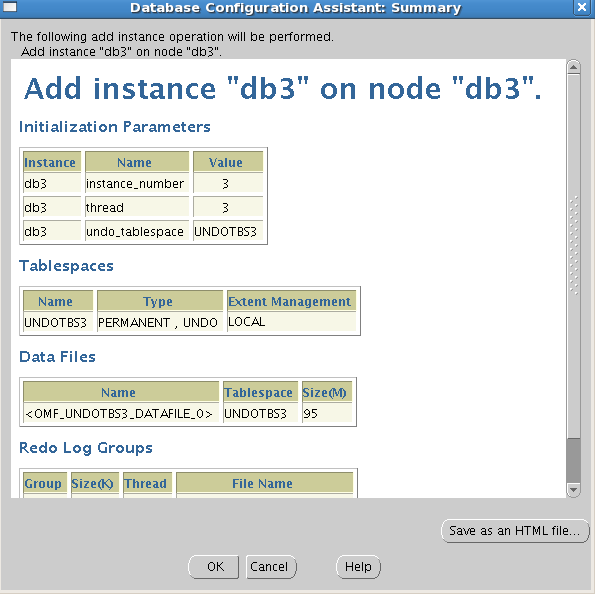Confirm the add instance operation with OK
Screen dimensions: 595x594
click(215, 567)
